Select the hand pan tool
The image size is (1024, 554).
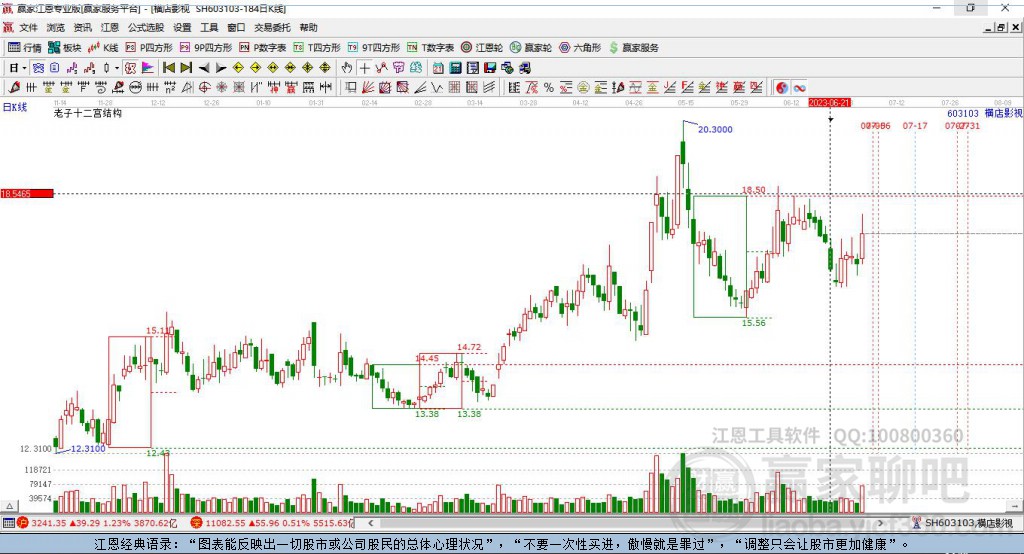(x=347, y=68)
